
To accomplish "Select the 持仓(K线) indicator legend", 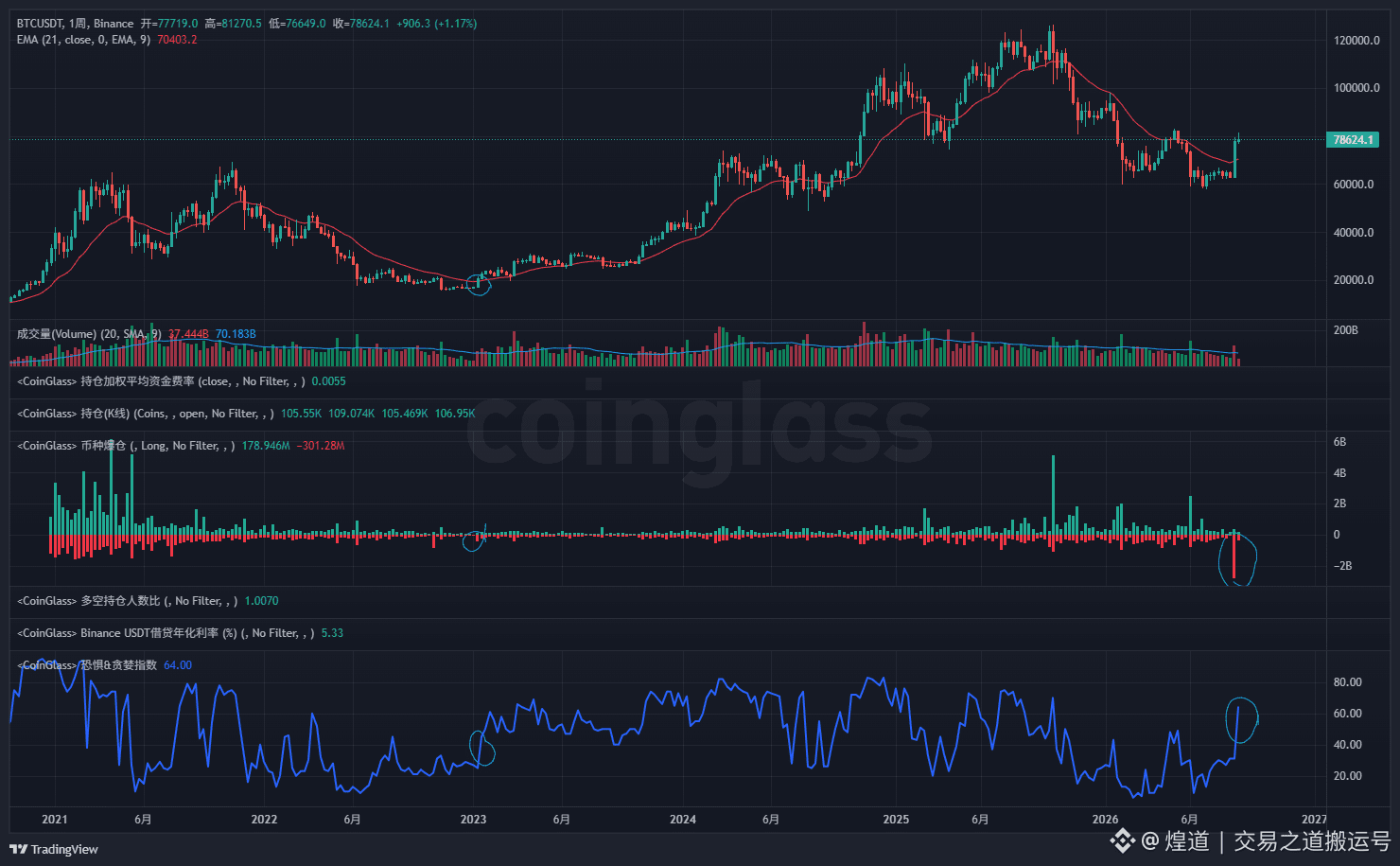I will 146,414.
